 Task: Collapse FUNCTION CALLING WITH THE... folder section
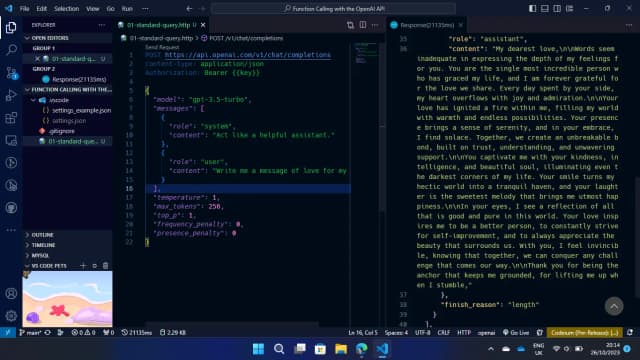(x=67, y=89)
